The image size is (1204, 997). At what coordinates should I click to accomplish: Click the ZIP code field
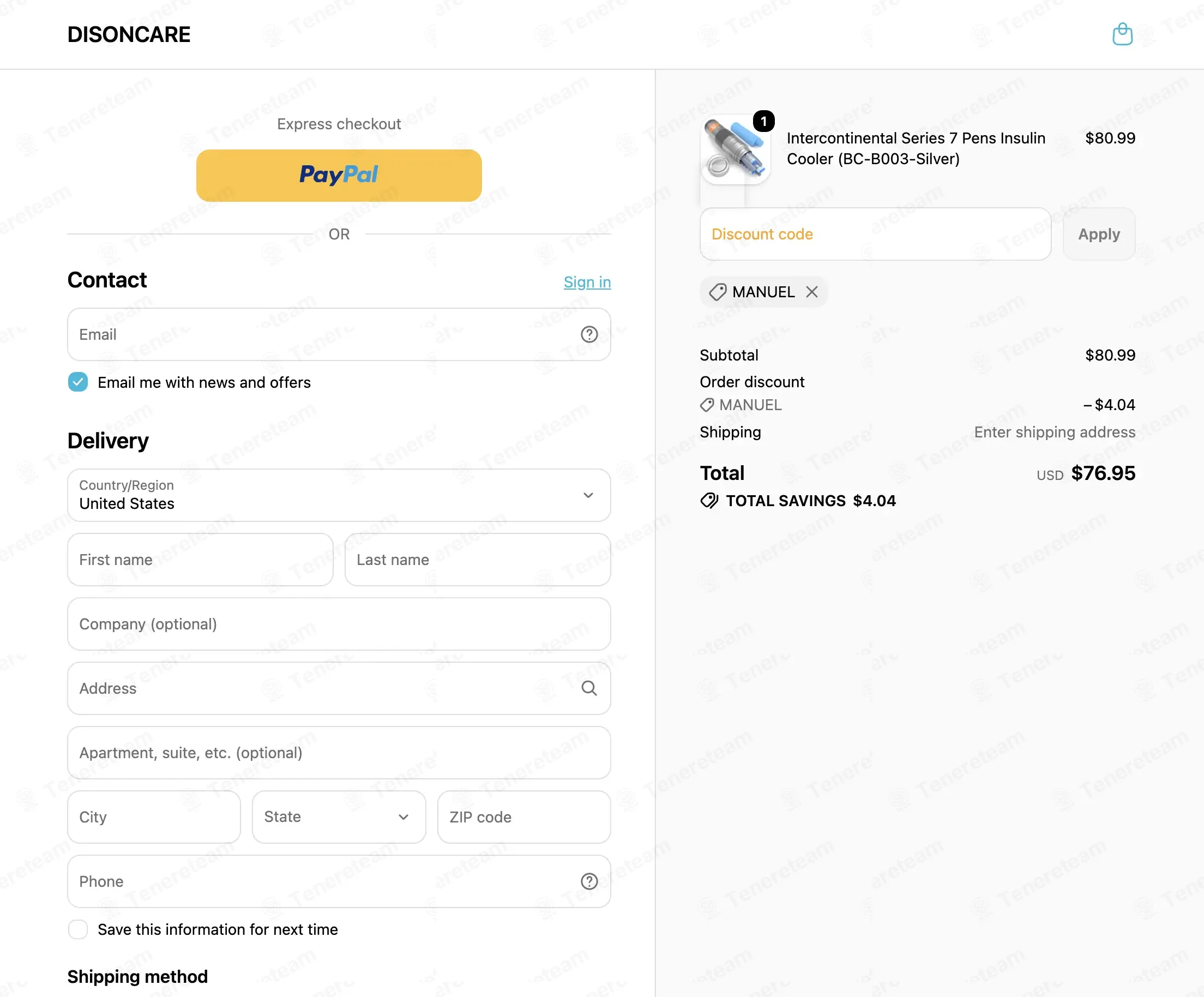click(x=524, y=817)
